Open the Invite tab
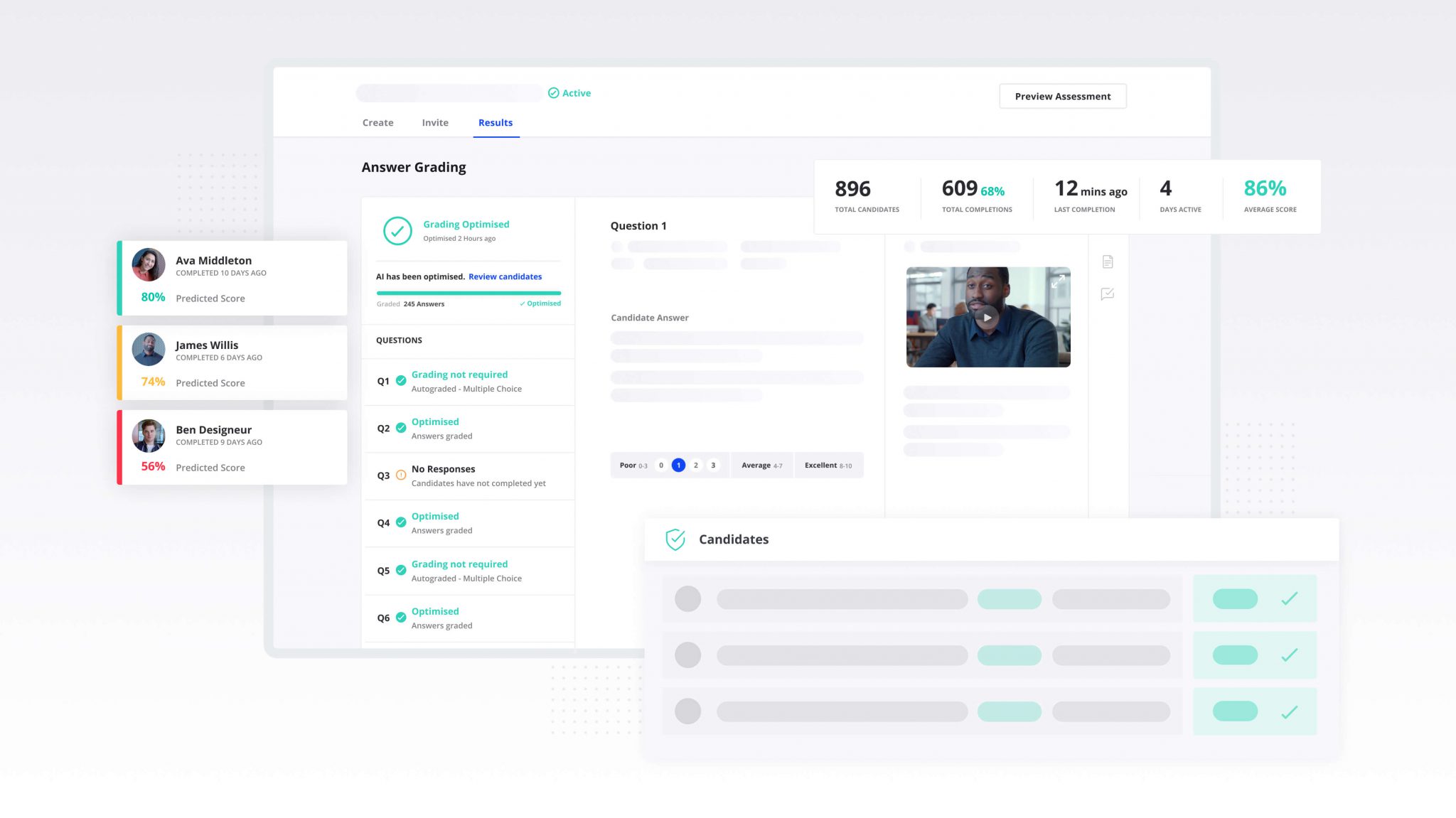This screenshot has height=818, width=1456. tap(435, 122)
